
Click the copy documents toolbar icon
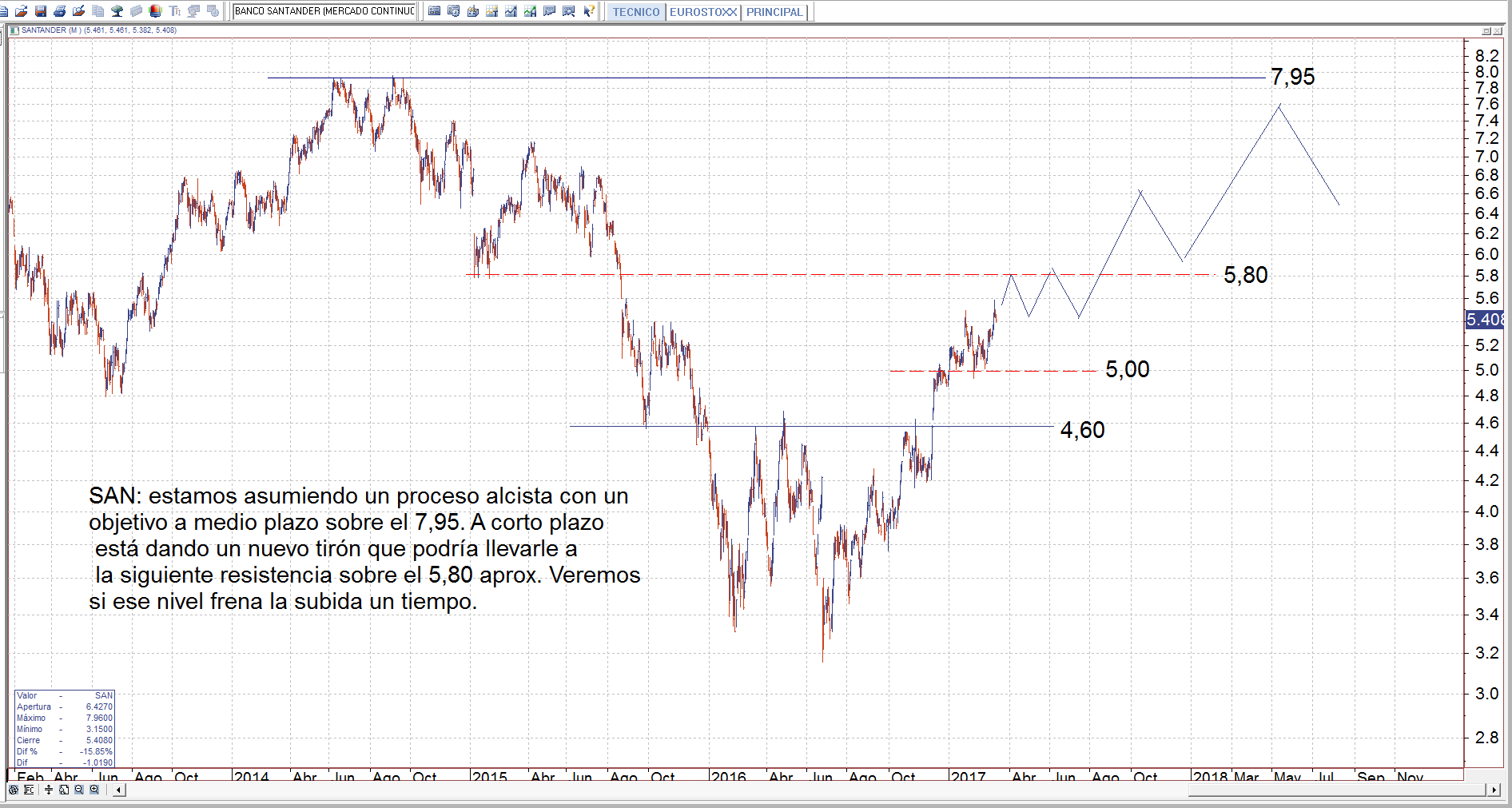point(97,11)
